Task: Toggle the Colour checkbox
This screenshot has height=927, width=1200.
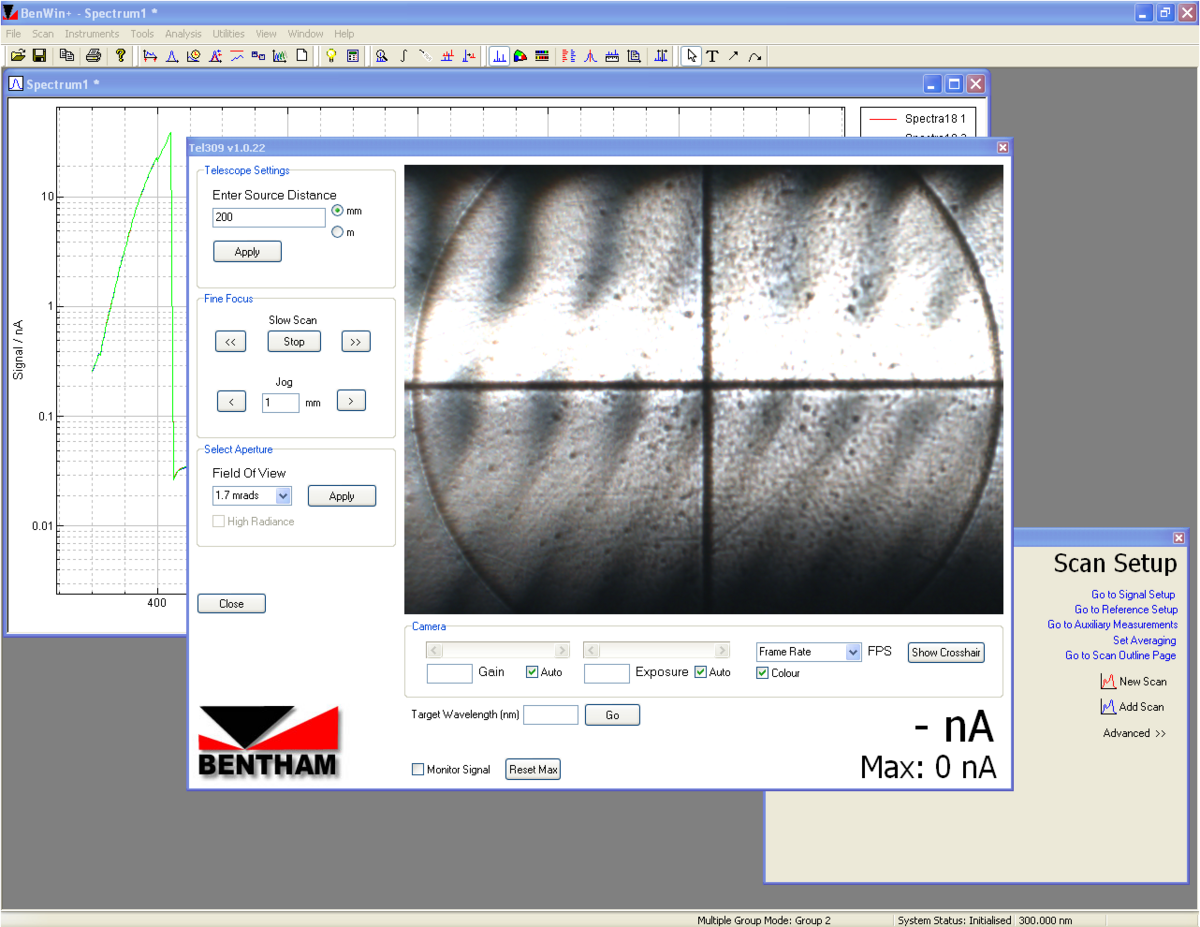Action: 763,673
